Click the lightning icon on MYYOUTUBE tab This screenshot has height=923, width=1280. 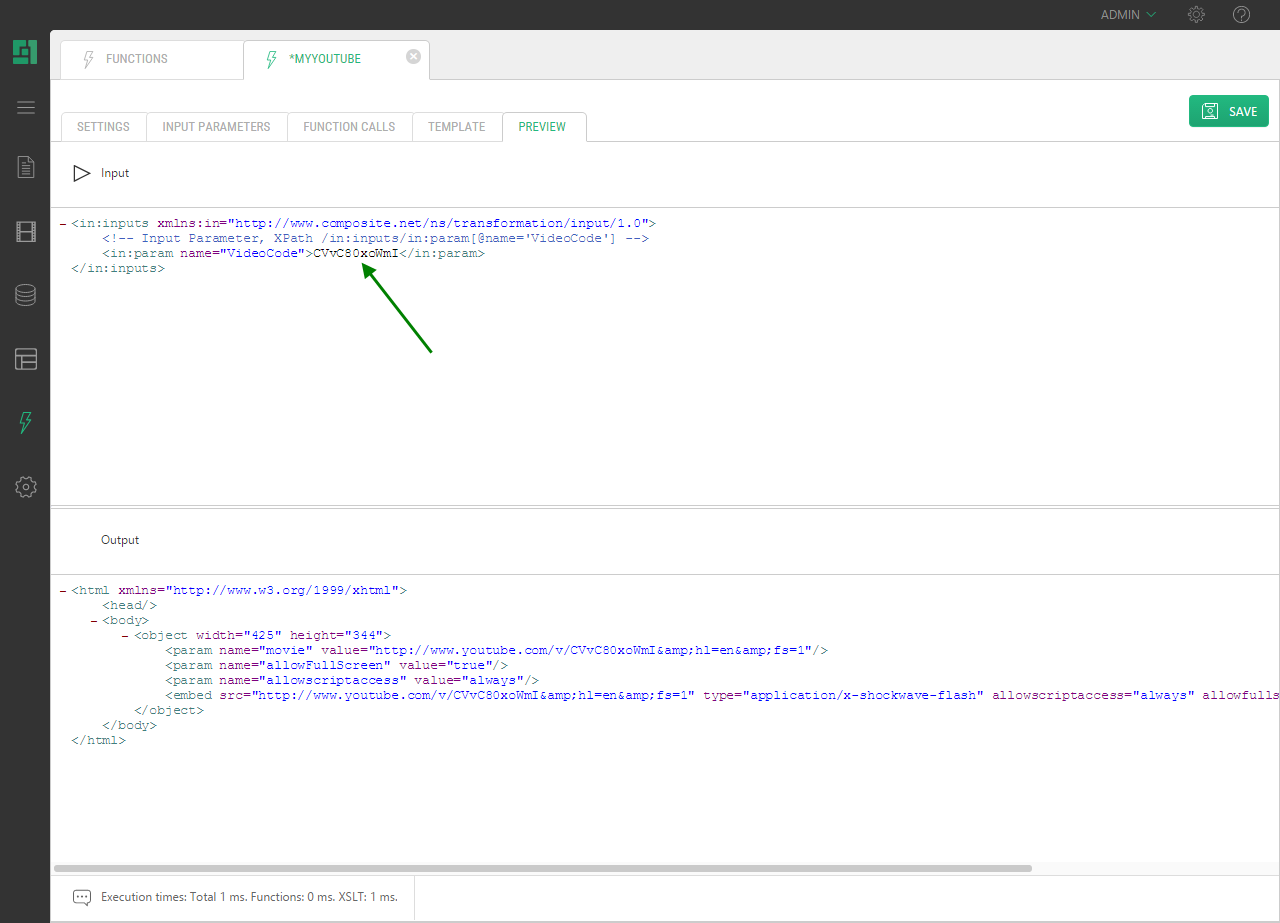pos(271,59)
